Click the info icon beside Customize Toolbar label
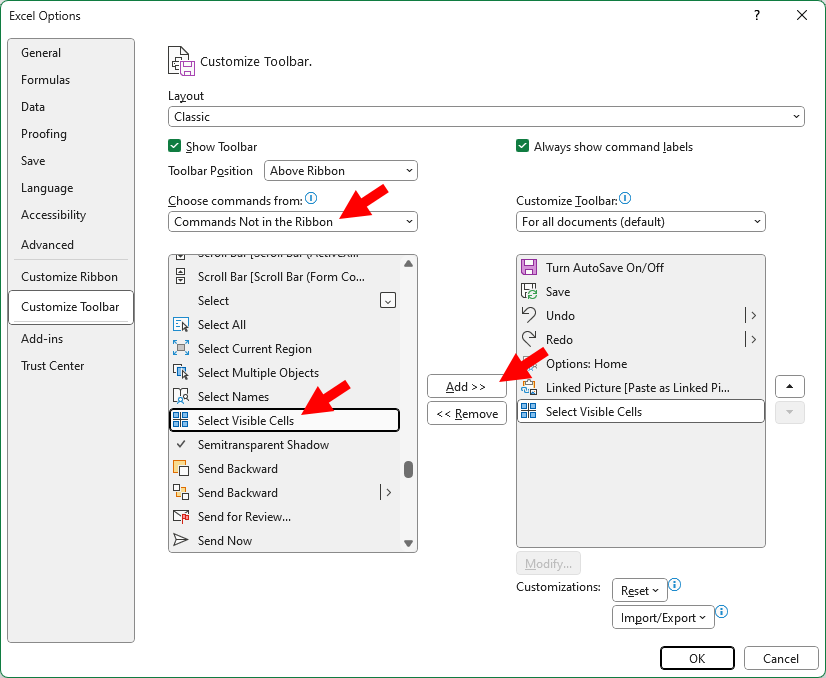Viewport: 826px width, 678px height. pos(625,198)
